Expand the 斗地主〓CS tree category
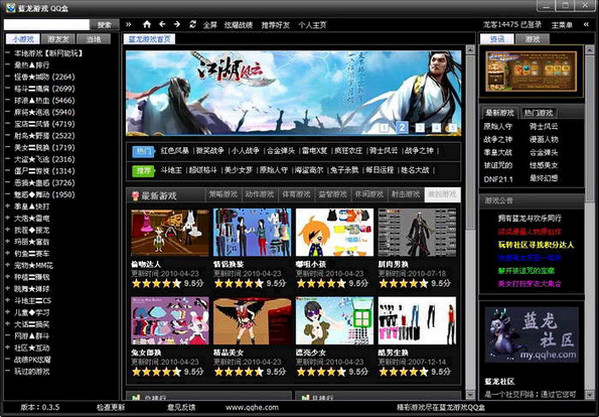 (7, 301)
